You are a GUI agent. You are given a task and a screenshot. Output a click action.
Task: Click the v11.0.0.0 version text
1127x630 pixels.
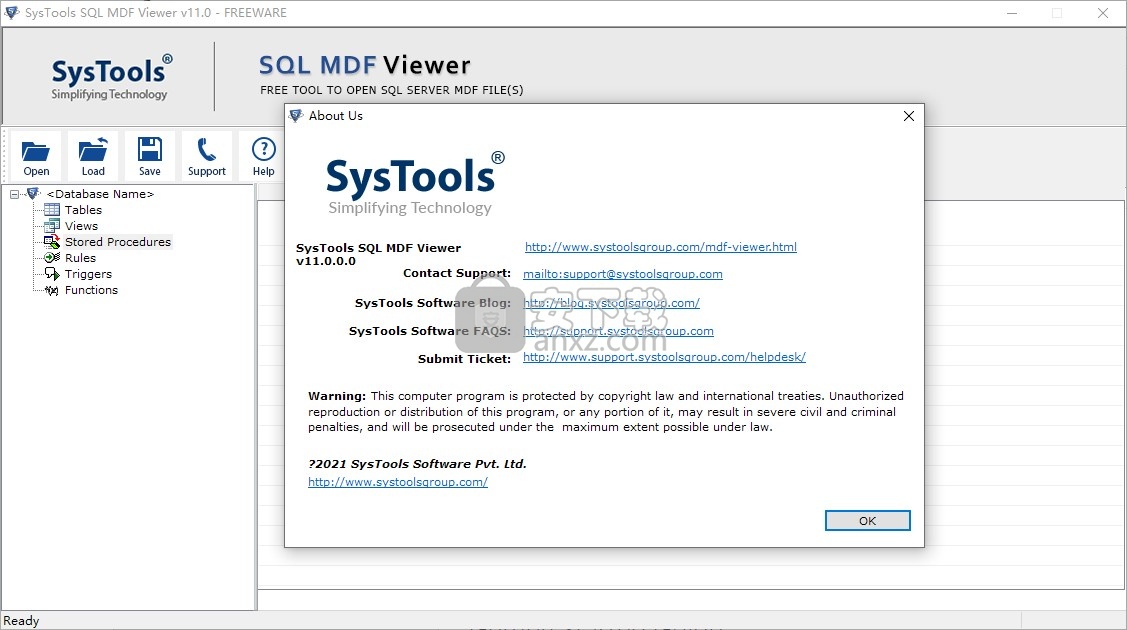(326, 261)
